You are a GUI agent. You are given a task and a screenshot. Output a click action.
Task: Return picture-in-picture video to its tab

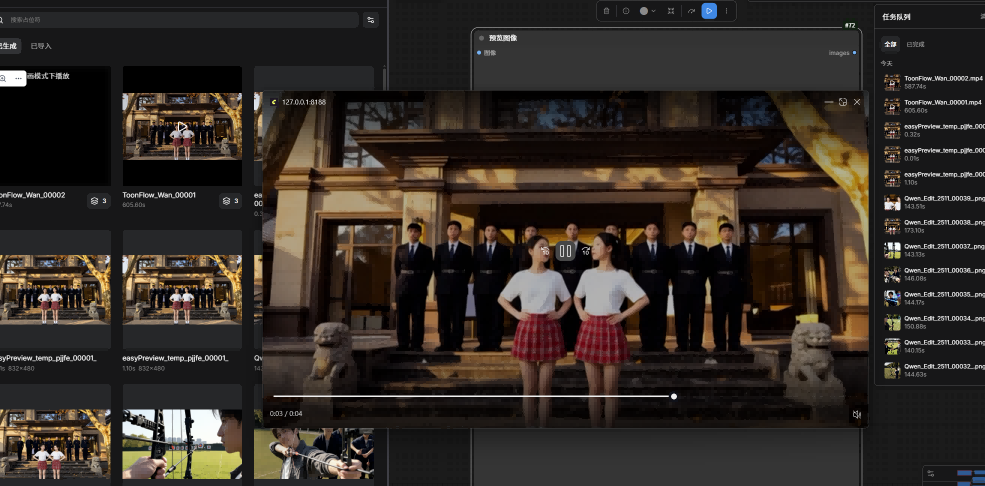[843, 102]
